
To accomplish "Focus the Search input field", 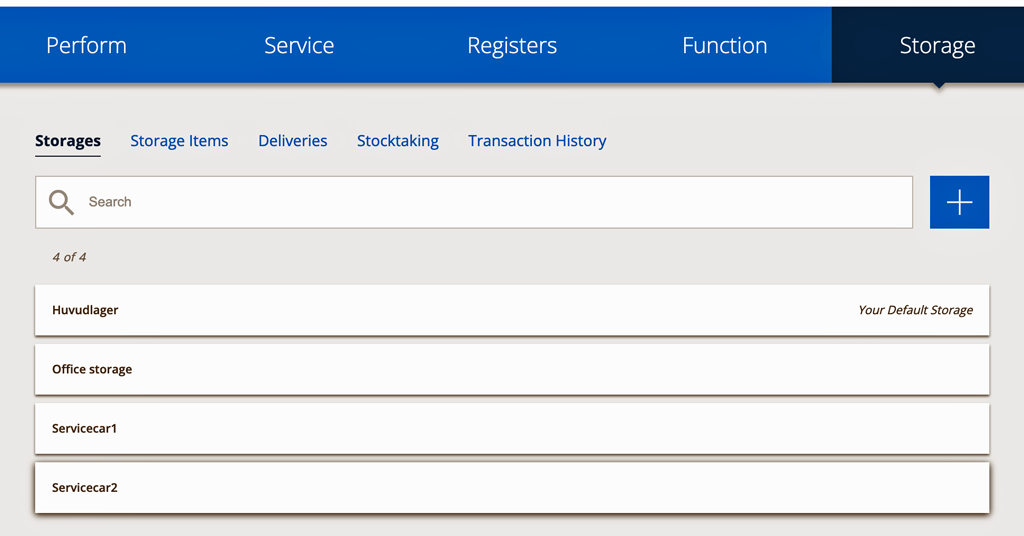I will (474, 202).
